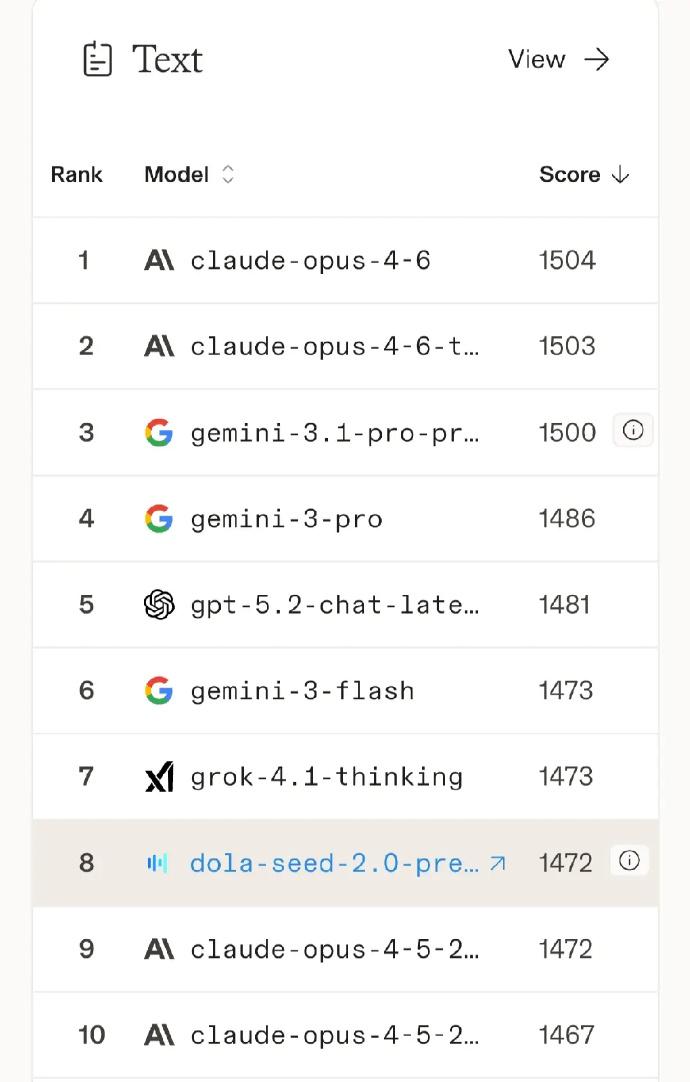Screen dimensions: 690x1082
Task: Click the external link arrow on dola-seed
Action: tap(497, 862)
